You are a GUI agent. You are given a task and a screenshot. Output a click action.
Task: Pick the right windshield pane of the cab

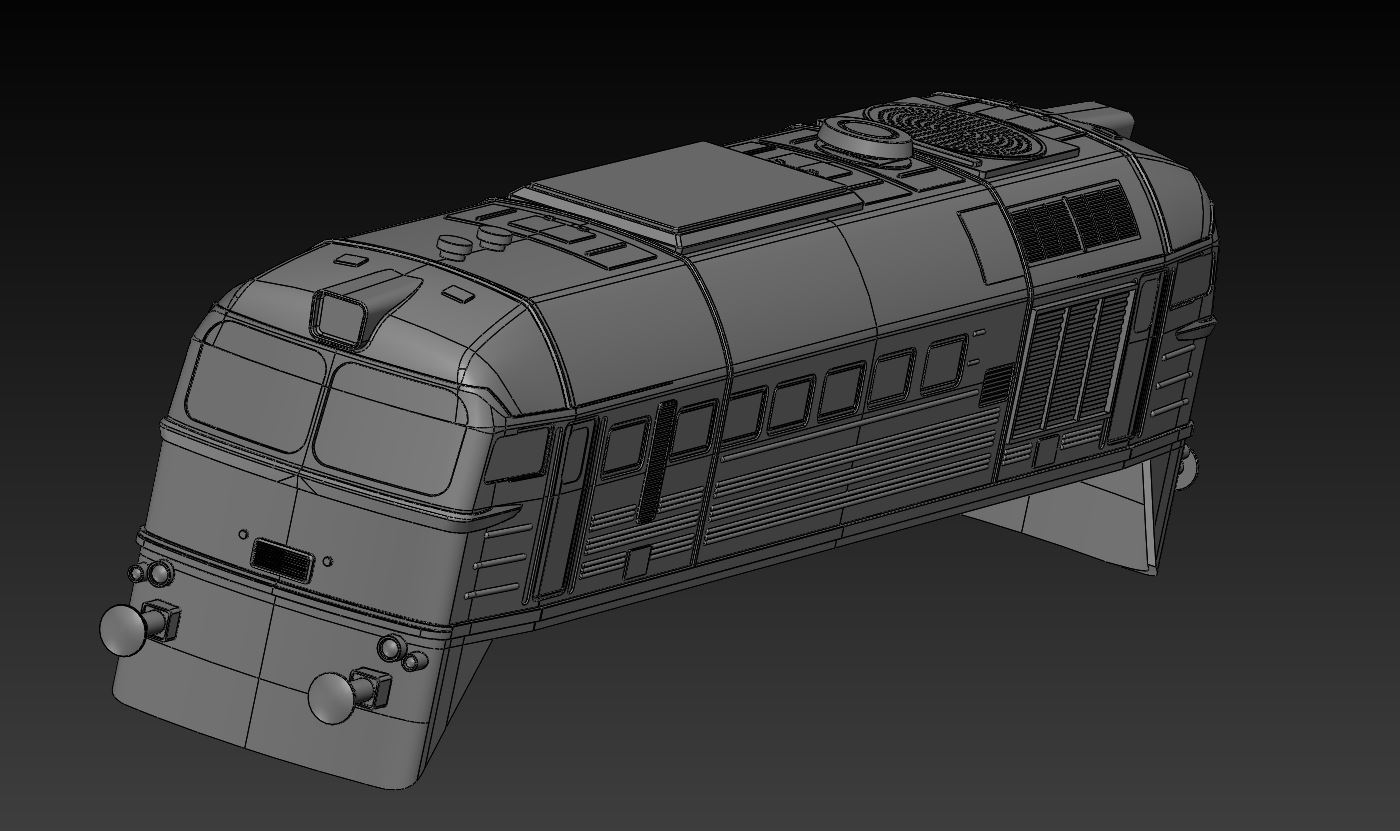390,429
